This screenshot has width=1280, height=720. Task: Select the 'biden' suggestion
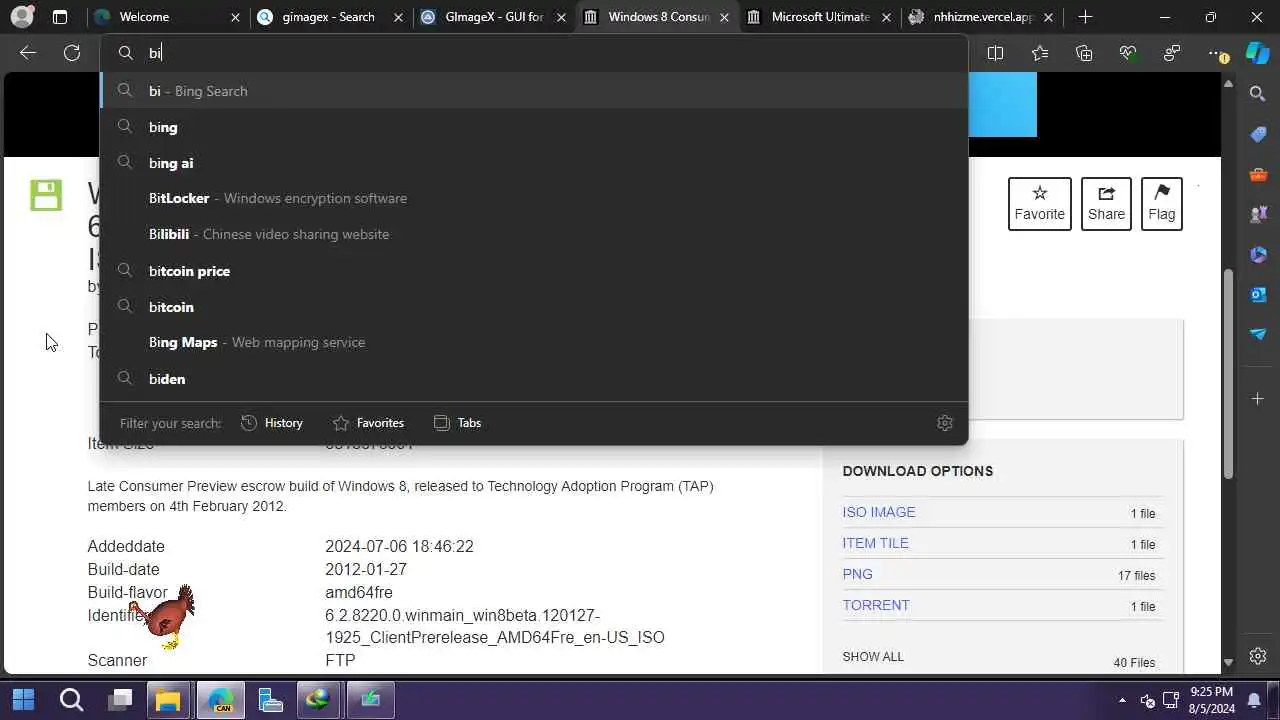(534, 379)
